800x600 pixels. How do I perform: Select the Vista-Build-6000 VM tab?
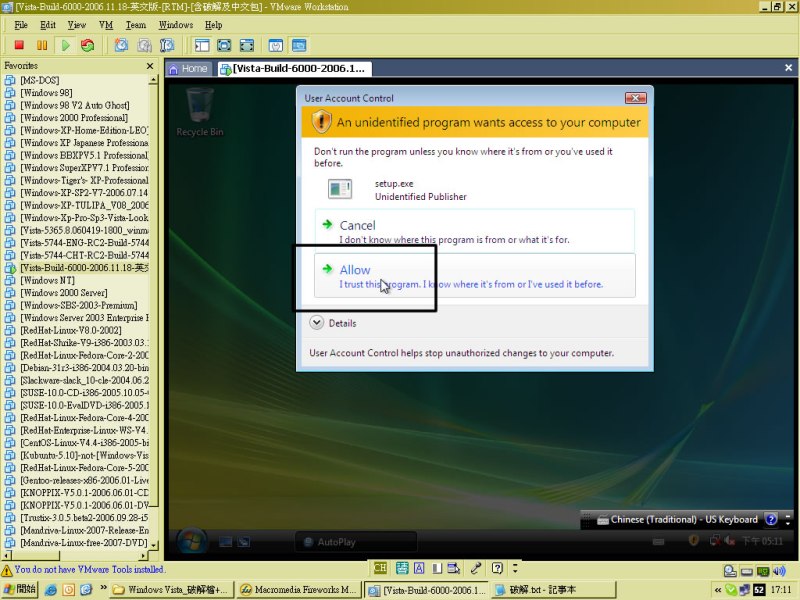(x=294, y=68)
